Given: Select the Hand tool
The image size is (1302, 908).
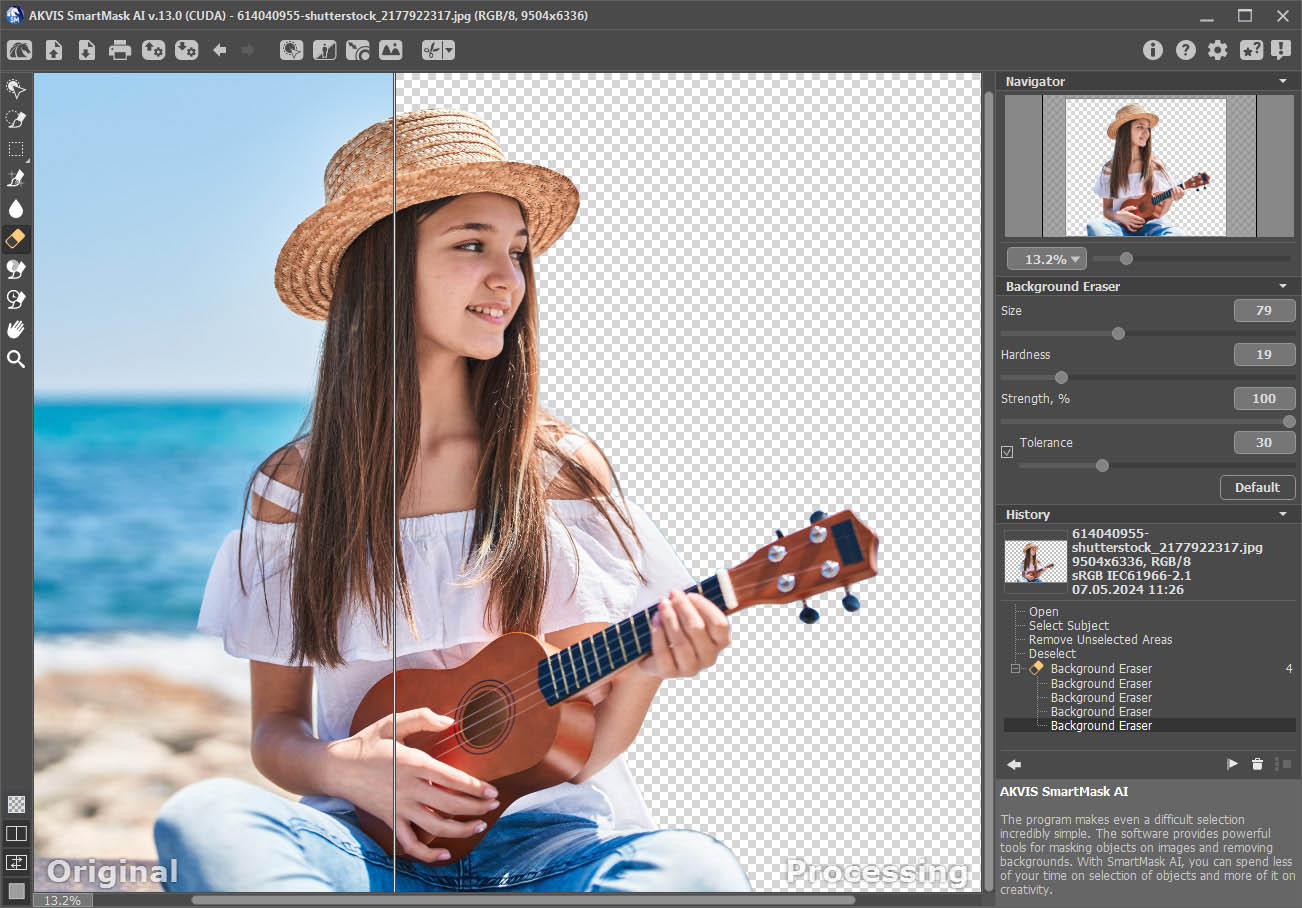Looking at the screenshot, I should tap(16, 329).
